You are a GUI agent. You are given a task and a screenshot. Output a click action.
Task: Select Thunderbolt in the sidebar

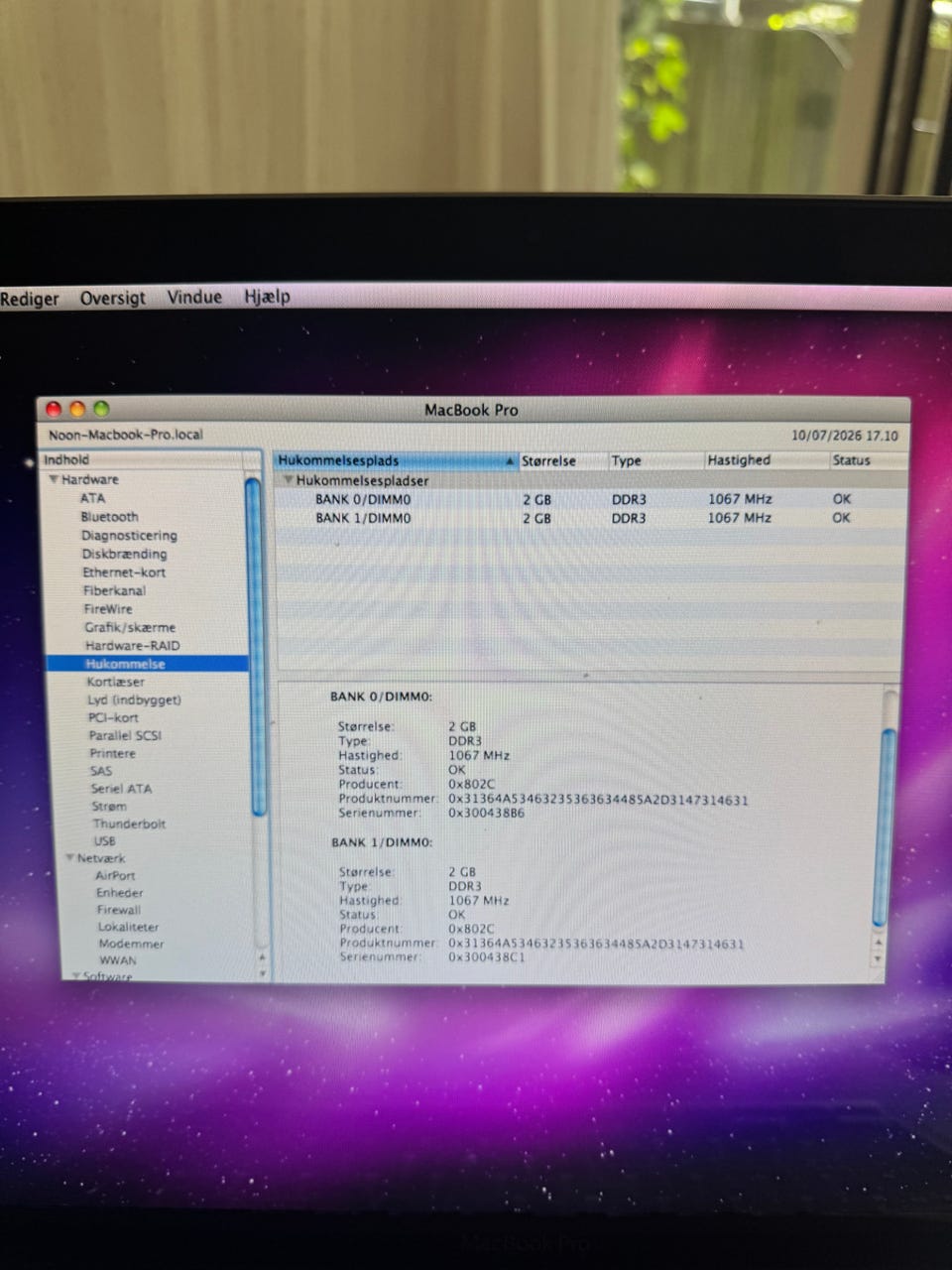pos(129,824)
